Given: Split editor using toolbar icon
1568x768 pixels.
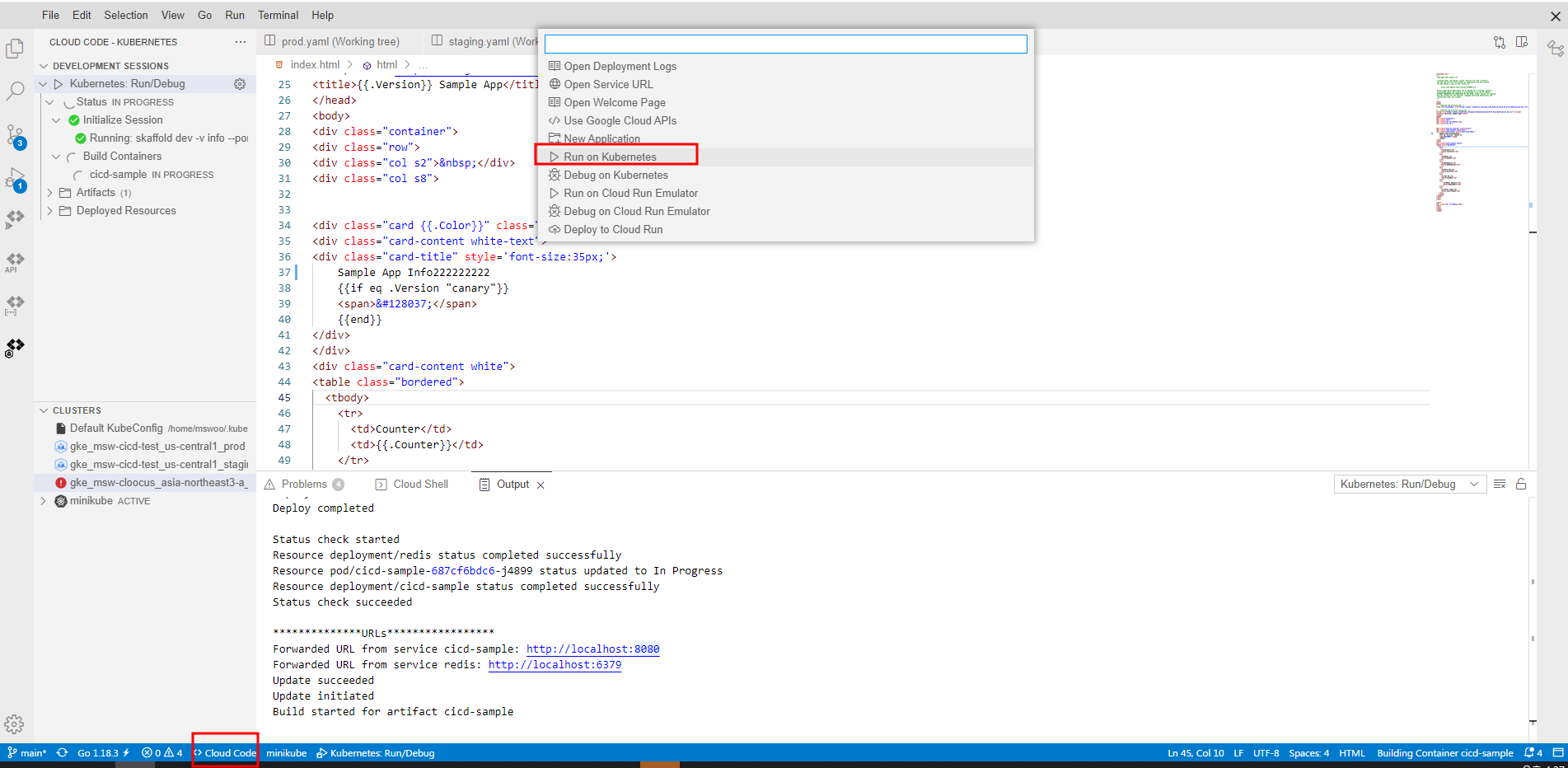Looking at the screenshot, I should pyautogui.click(x=1522, y=42).
